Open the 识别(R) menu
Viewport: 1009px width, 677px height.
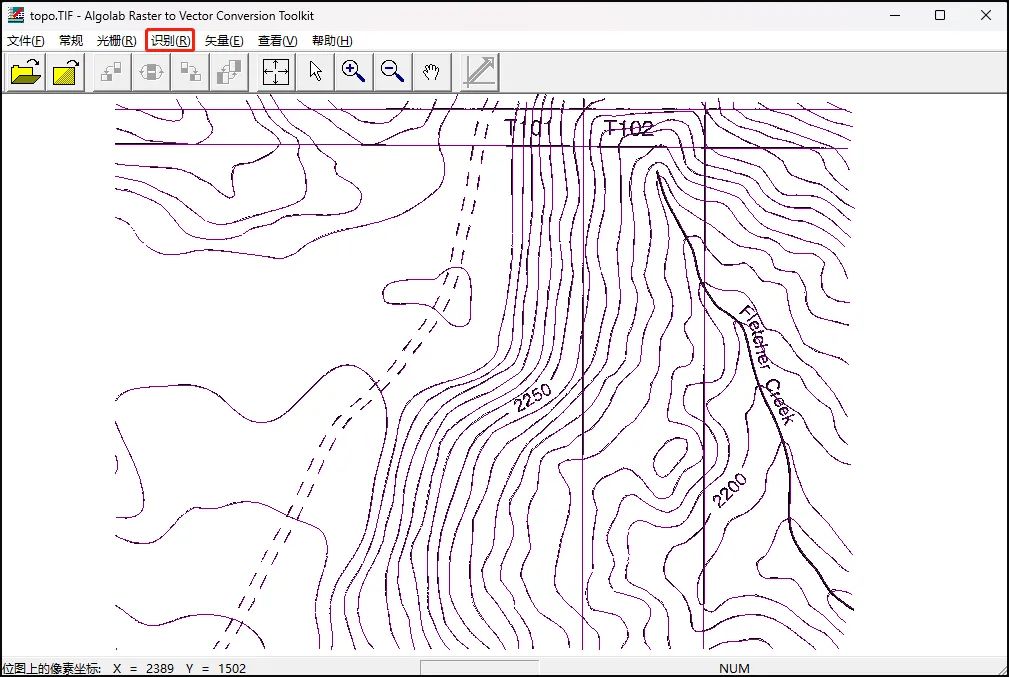pos(170,41)
